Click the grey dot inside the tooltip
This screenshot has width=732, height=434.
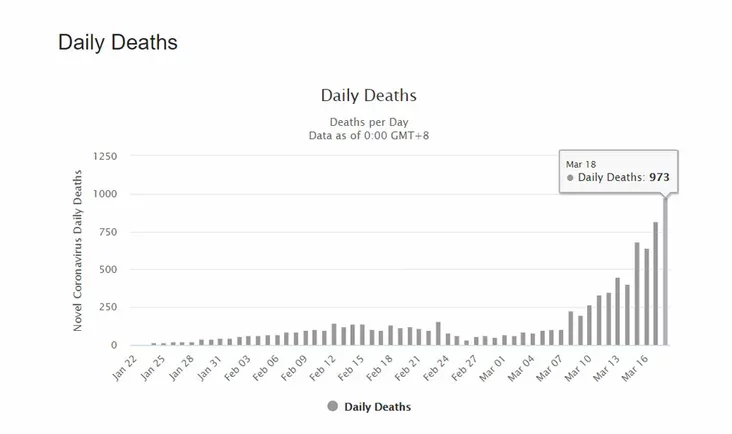(x=570, y=178)
